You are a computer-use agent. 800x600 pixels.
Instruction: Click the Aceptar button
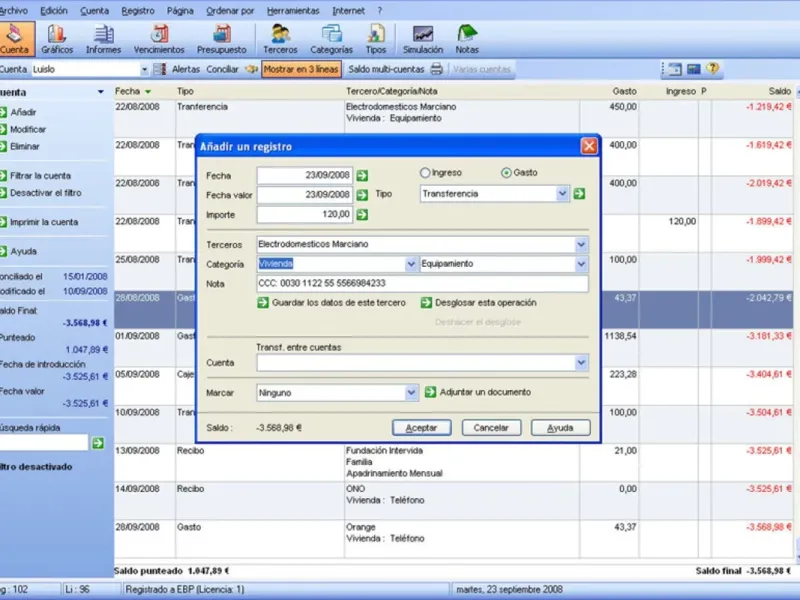[x=421, y=428]
